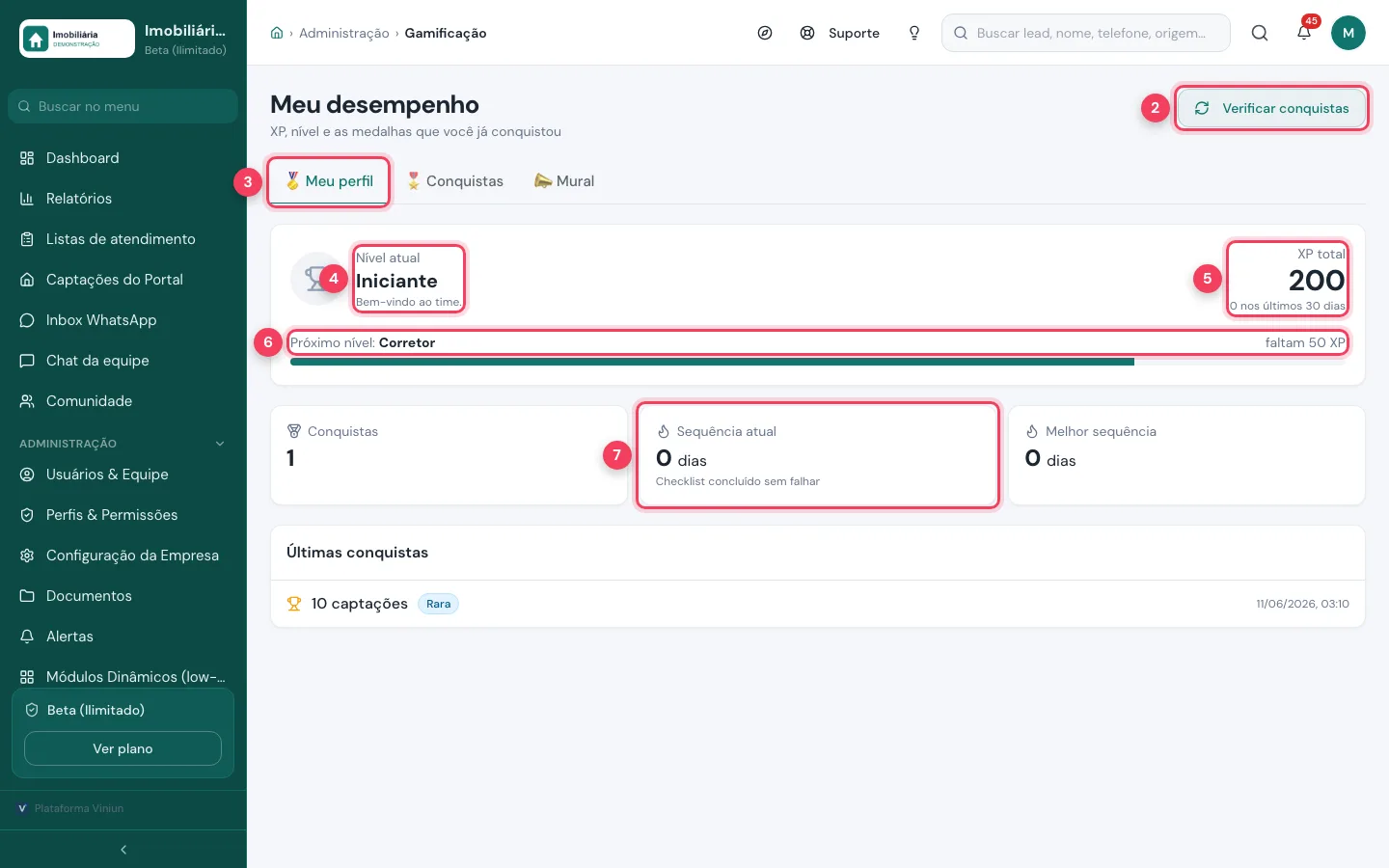This screenshot has height=868, width=1389.
Task: Click Administração in the breadcrumb
Action: [x=343, y=33]
